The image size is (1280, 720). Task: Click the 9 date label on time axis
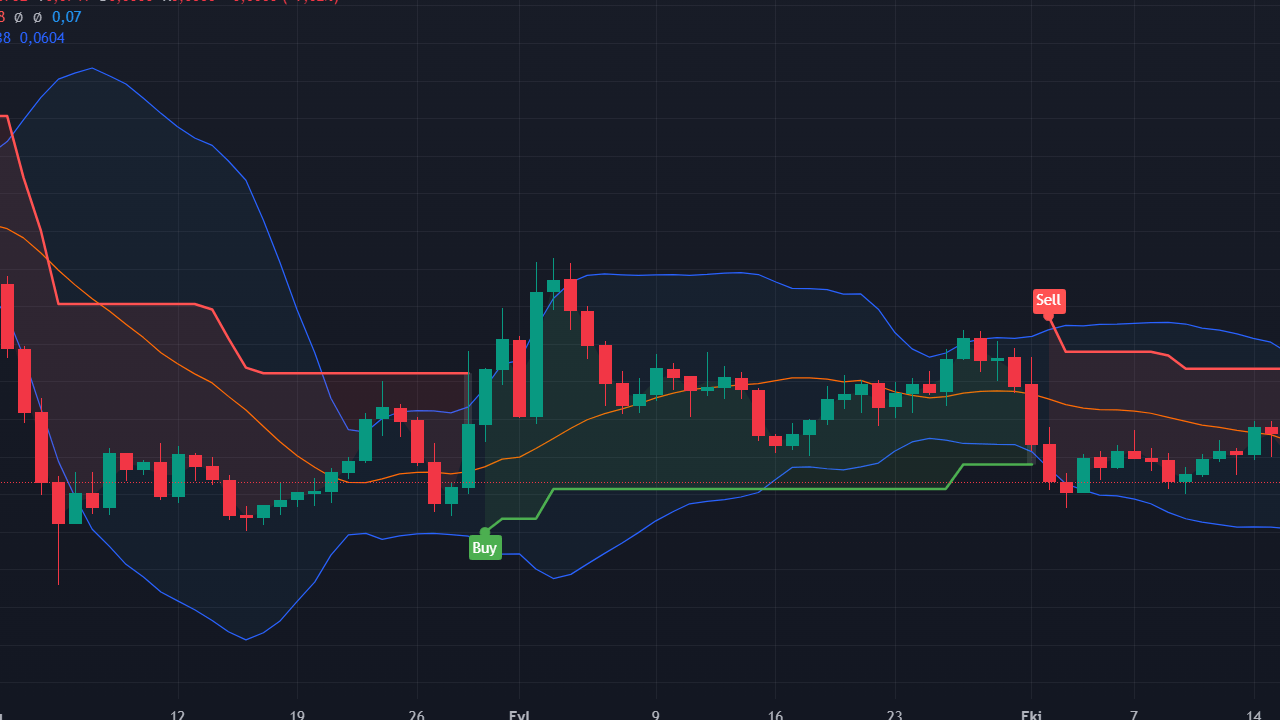(x=656, y=714)
